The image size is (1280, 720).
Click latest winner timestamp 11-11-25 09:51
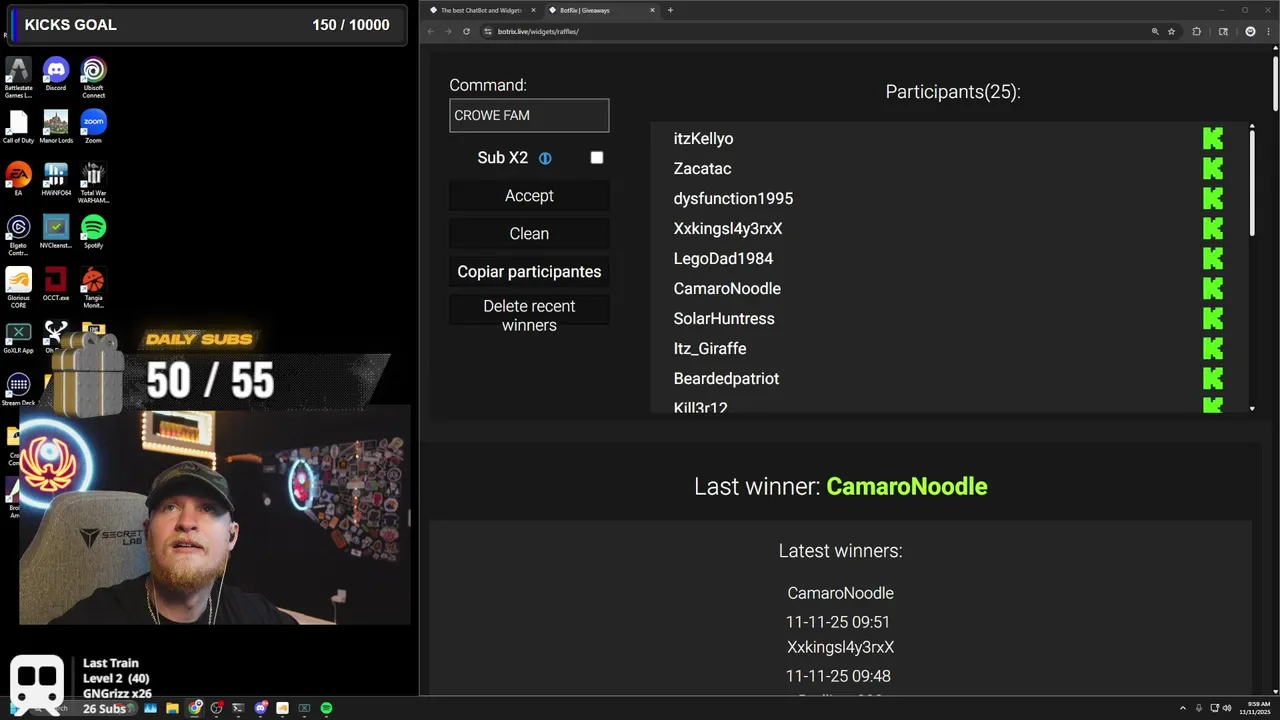pos(838,622)
